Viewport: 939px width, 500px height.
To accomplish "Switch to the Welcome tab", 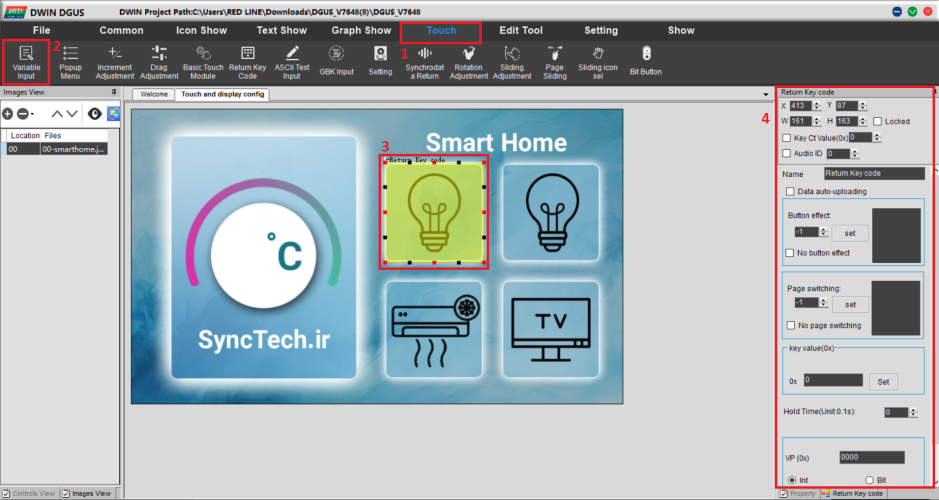I will (x=153, y=95).
